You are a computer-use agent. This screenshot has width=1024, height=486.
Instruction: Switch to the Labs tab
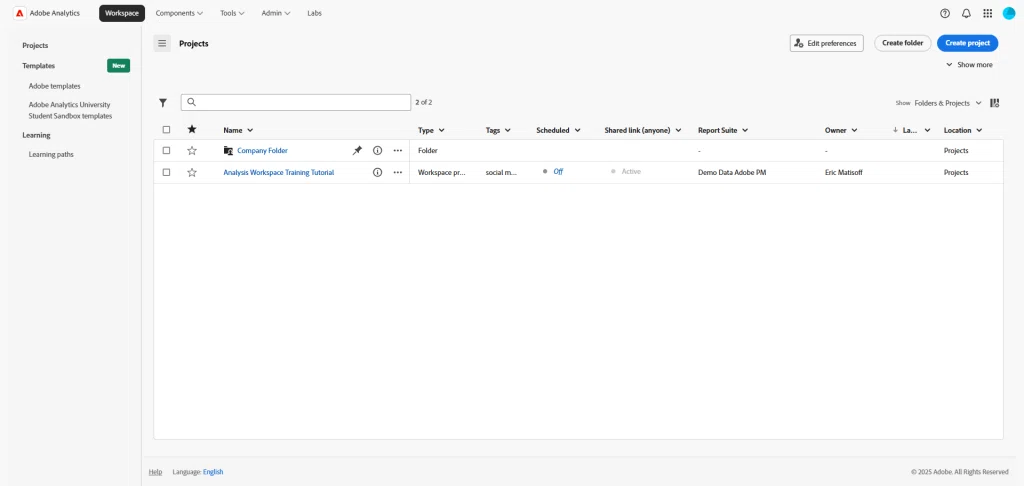[315, 13]
